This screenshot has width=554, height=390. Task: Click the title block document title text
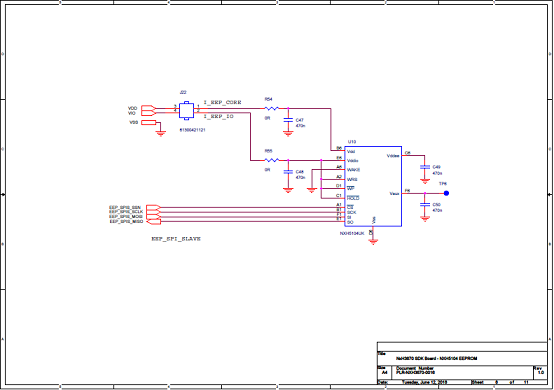pos(436,358)
